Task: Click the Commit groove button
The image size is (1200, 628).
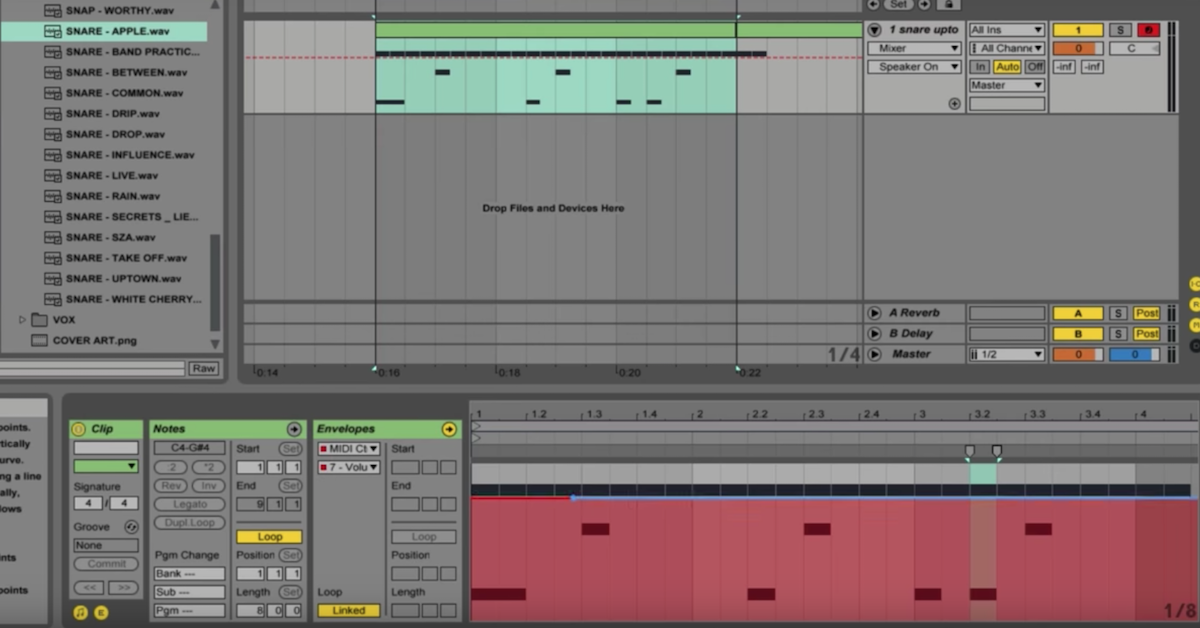Action: click(106, 563)
